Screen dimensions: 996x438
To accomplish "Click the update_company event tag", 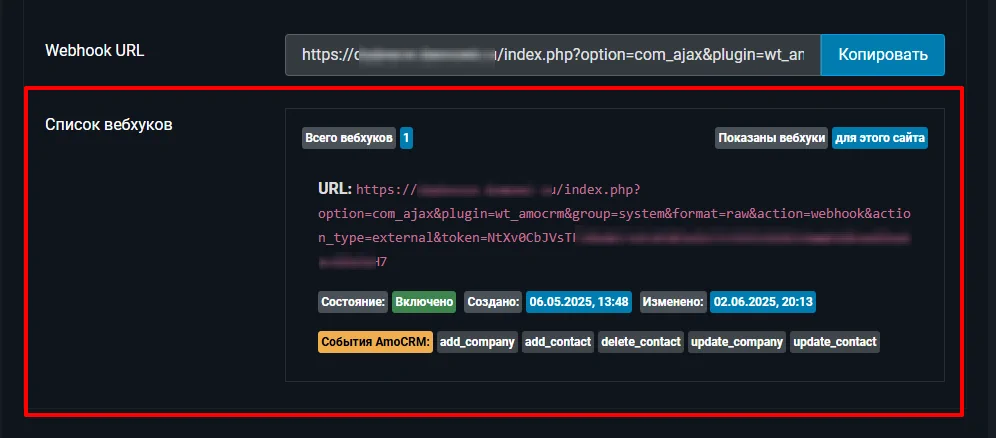I will click(x=737, y=342).
